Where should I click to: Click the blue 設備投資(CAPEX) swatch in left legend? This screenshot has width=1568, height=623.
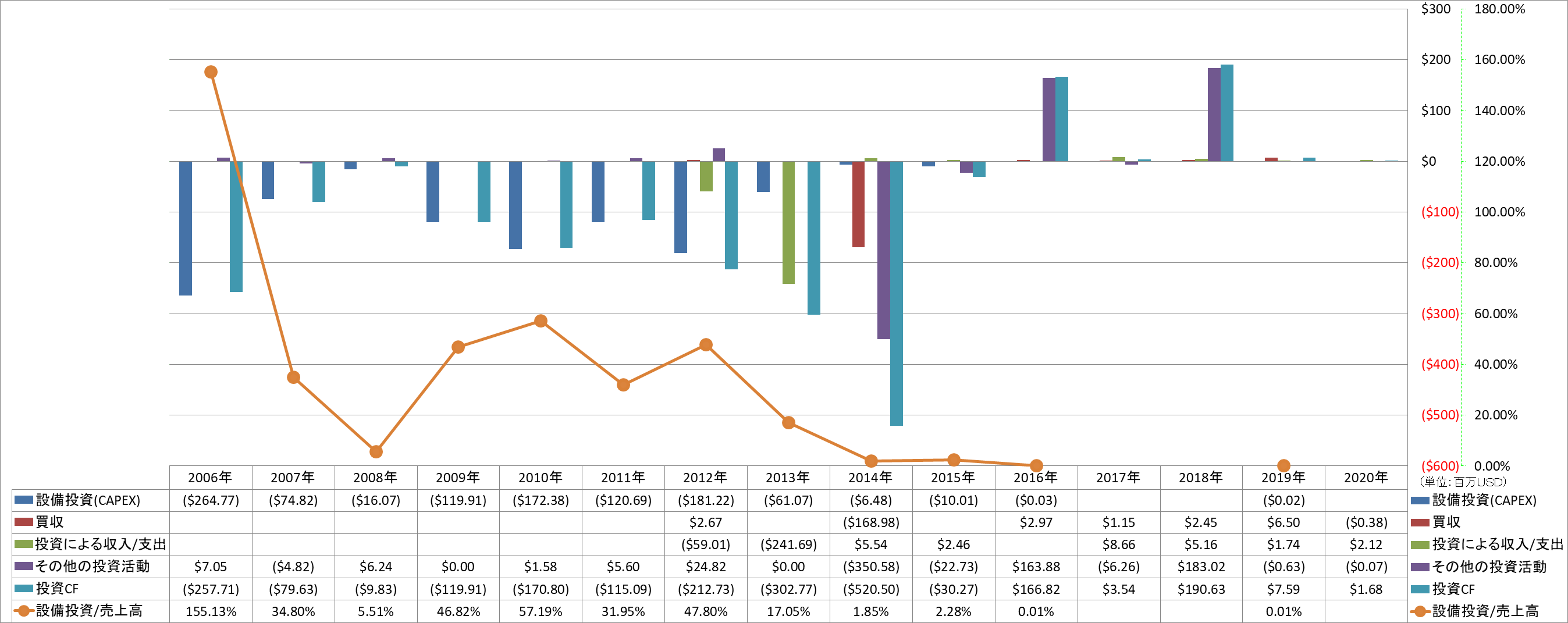[x=23, y=500]
